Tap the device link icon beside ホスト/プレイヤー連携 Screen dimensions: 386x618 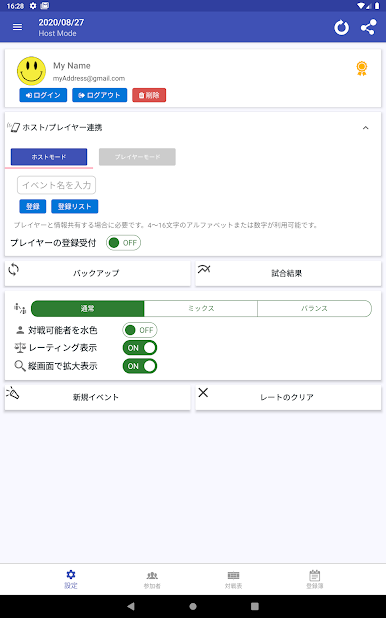[x=14, y=127]
